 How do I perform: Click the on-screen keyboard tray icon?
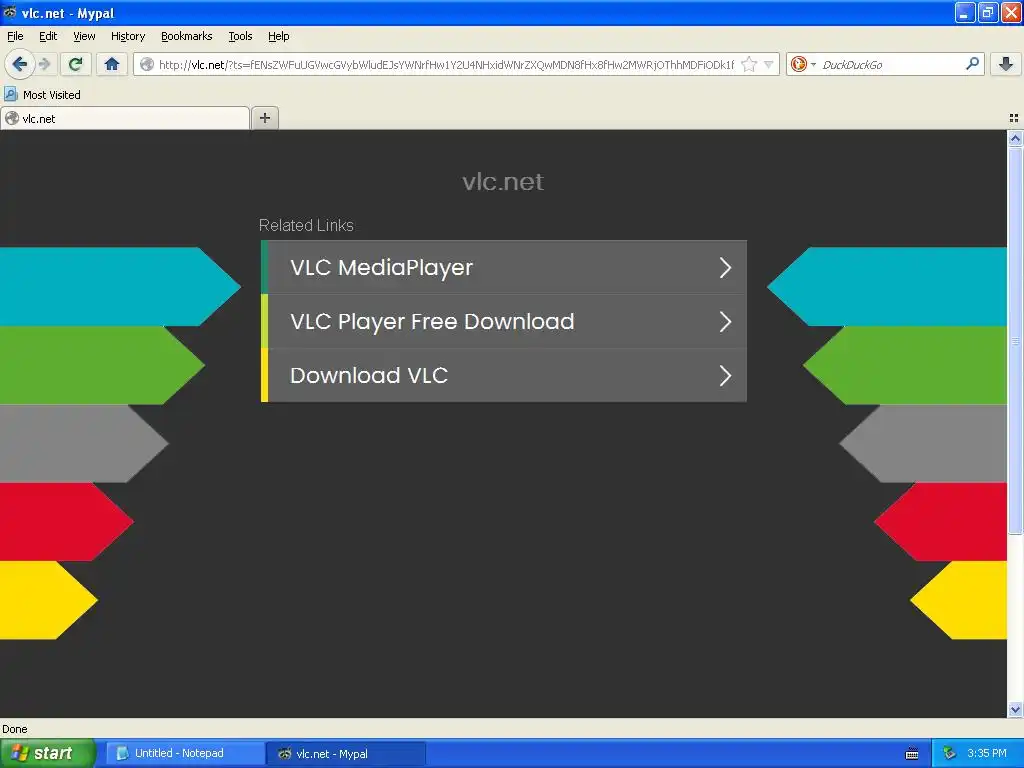tap(912, 754)
